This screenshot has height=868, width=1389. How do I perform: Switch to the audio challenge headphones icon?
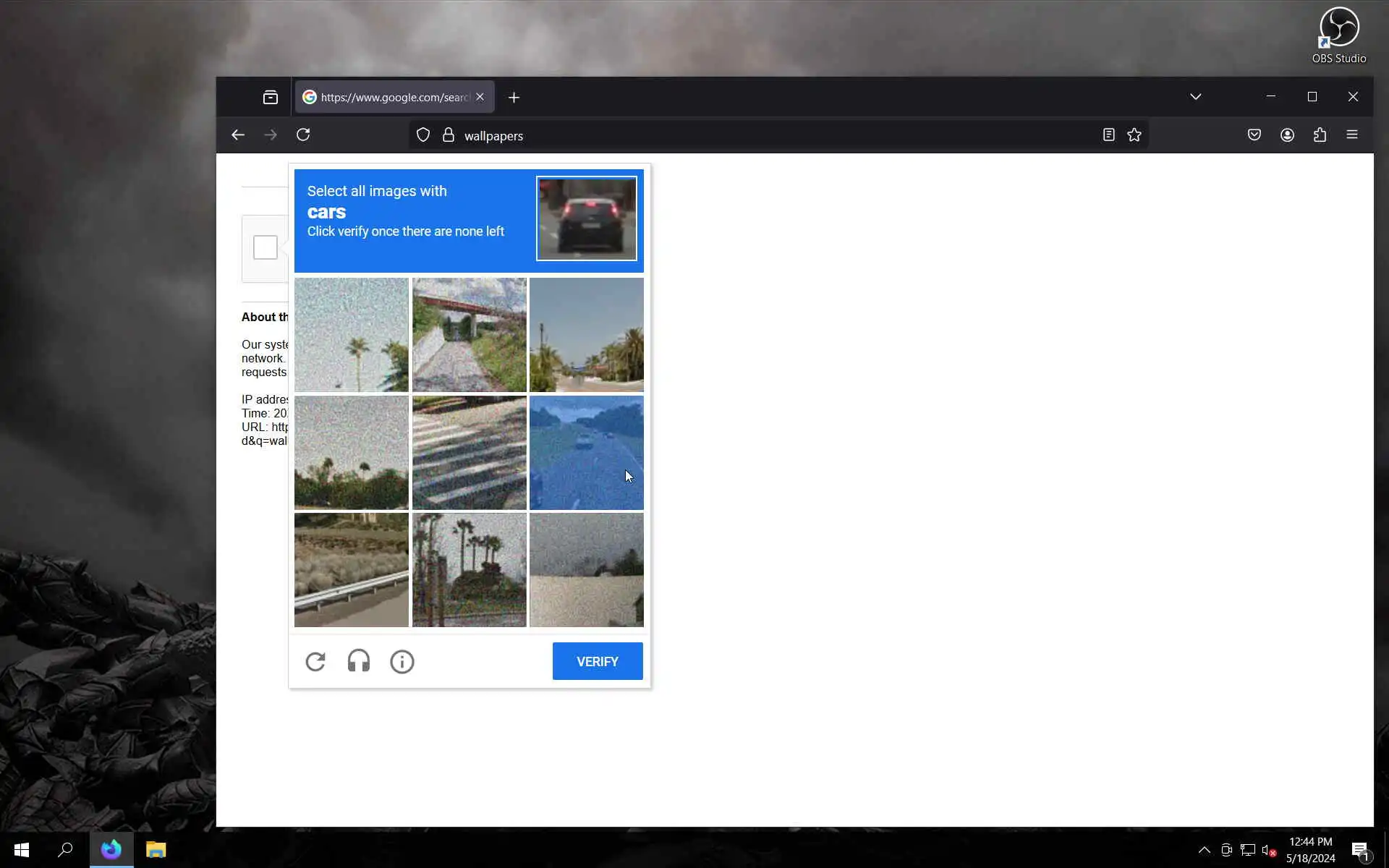tap(359, 661)
